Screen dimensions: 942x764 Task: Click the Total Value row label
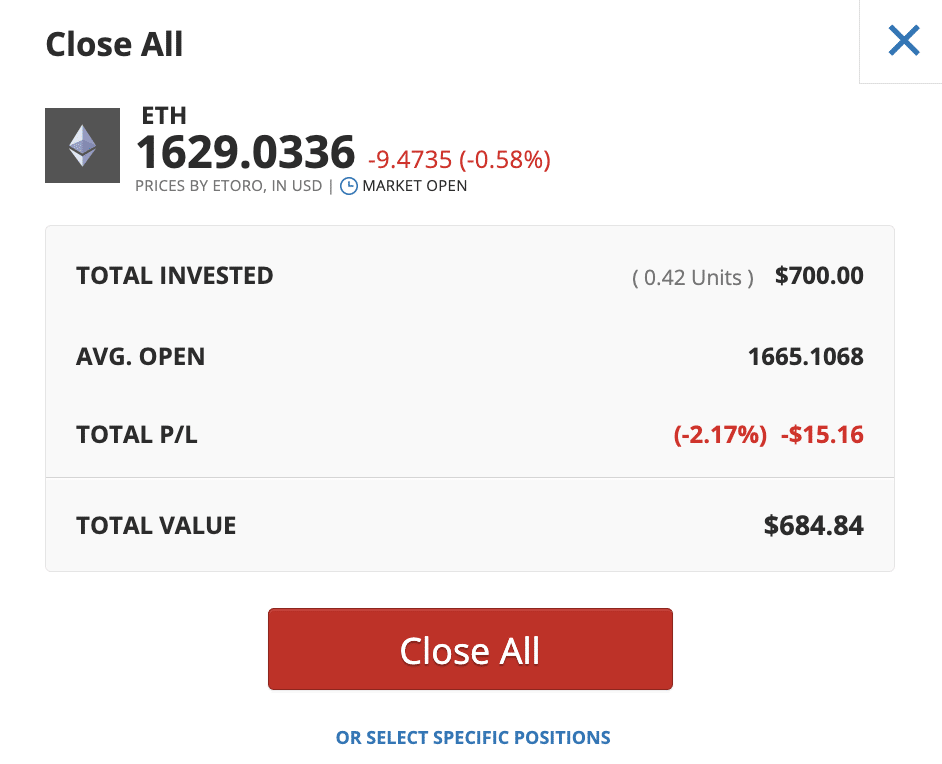tap(156, 526)
